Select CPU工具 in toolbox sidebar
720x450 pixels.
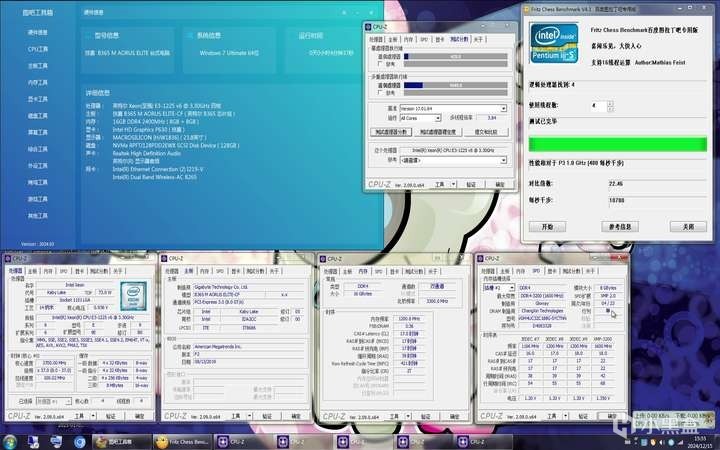(x=38, y=49)
